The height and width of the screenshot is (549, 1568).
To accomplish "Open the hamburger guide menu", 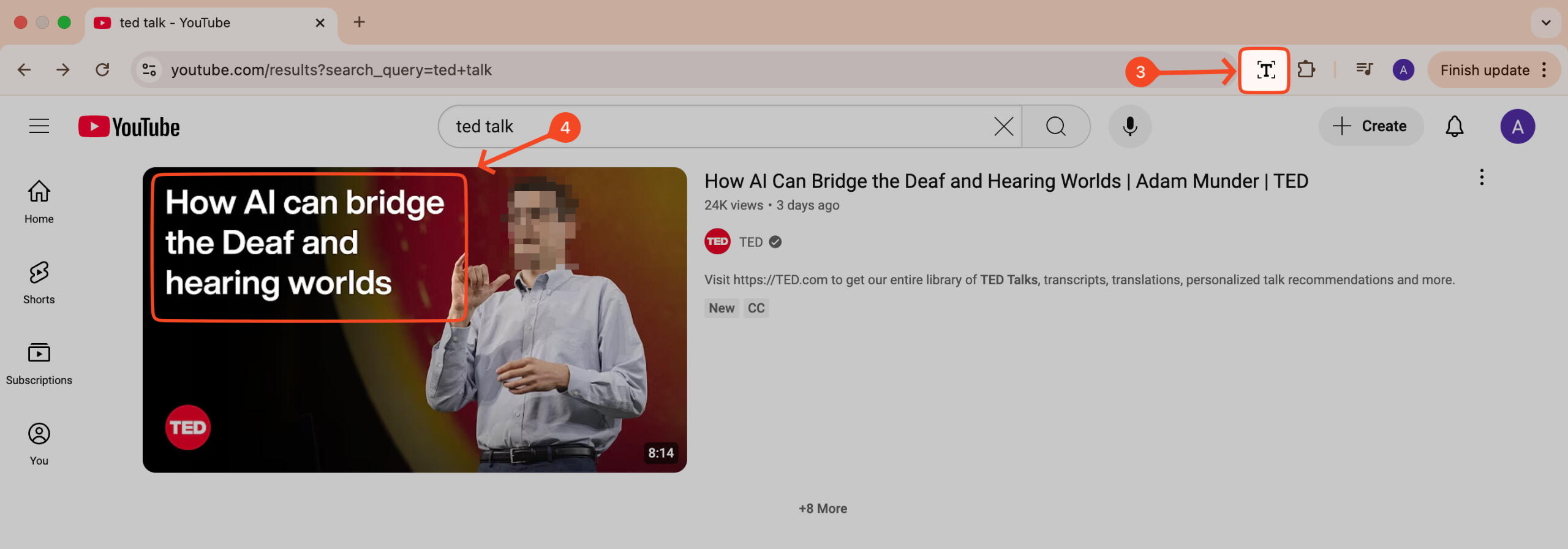I will (39, 127).
